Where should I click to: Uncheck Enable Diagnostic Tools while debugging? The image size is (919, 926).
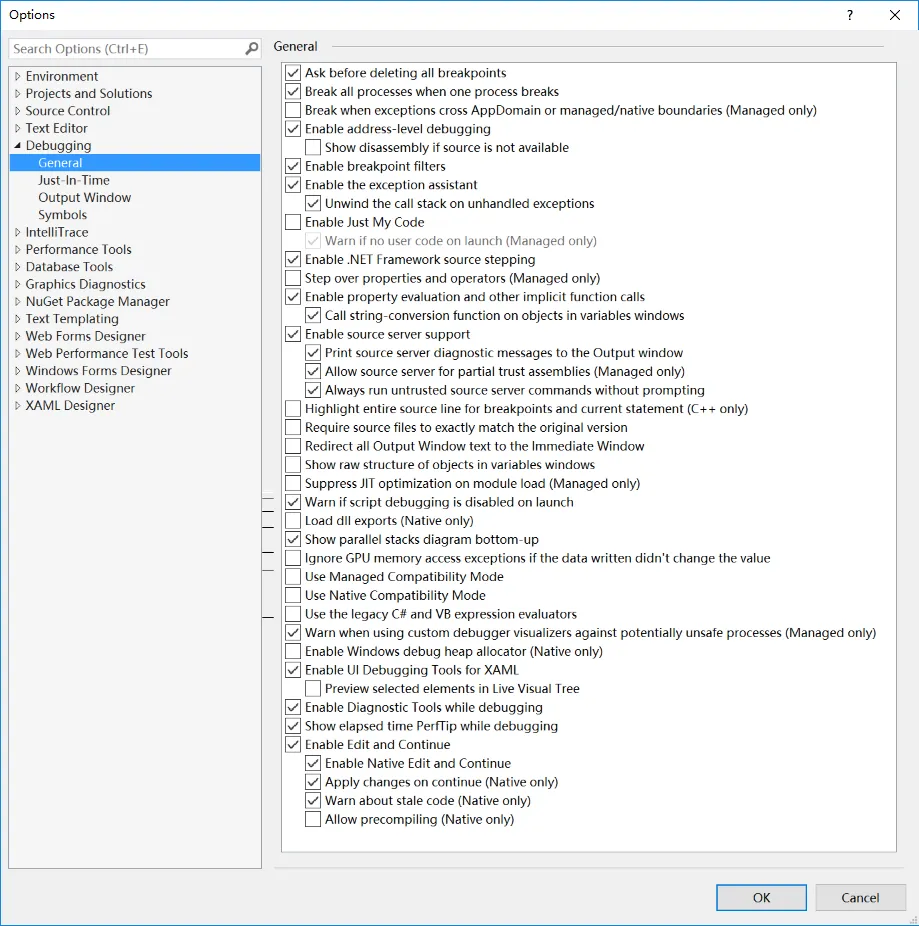point(293,707)
